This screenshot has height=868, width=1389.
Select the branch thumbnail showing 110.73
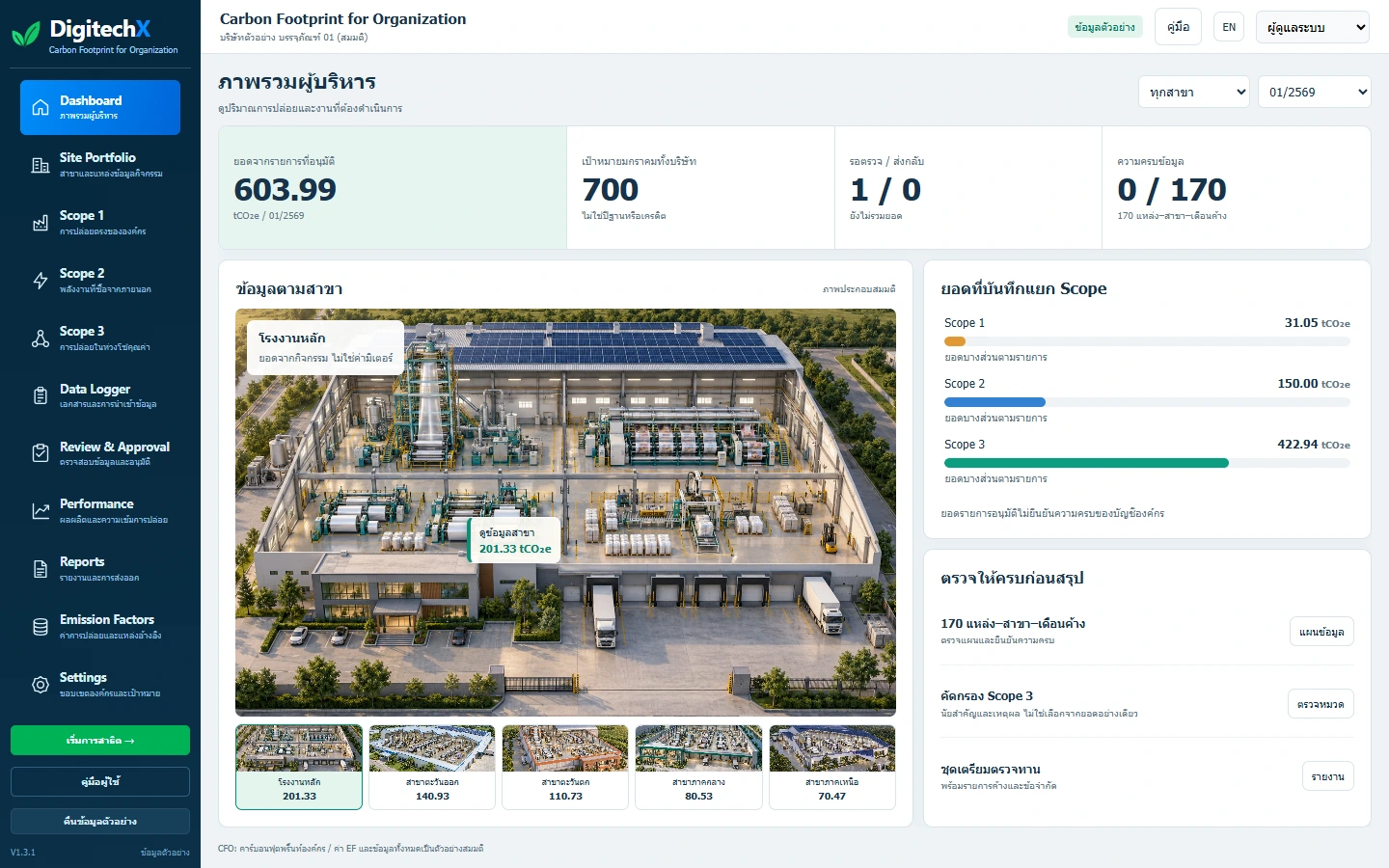pos(565,767)
